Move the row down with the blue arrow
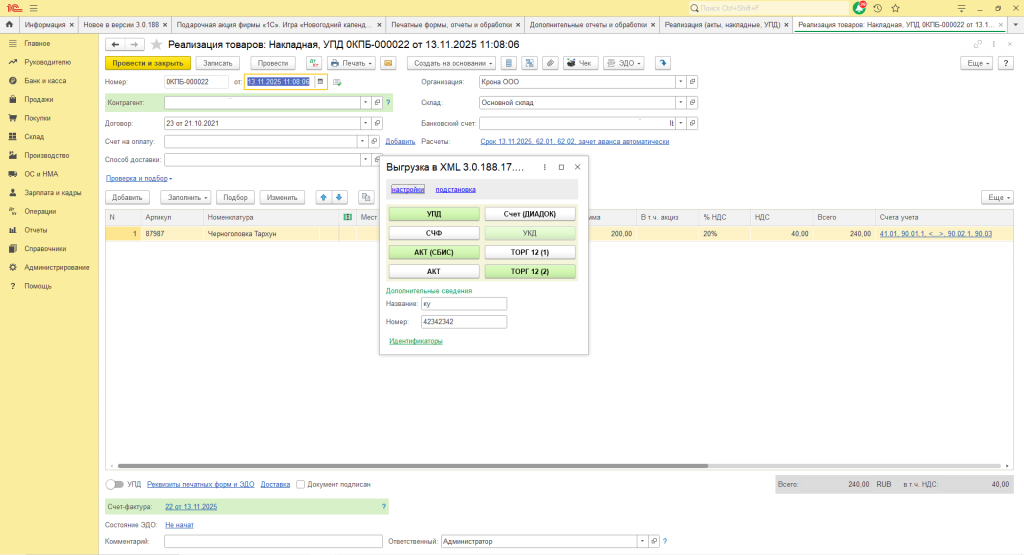This screenshot has width=1024, height=555. click(339, 197)
